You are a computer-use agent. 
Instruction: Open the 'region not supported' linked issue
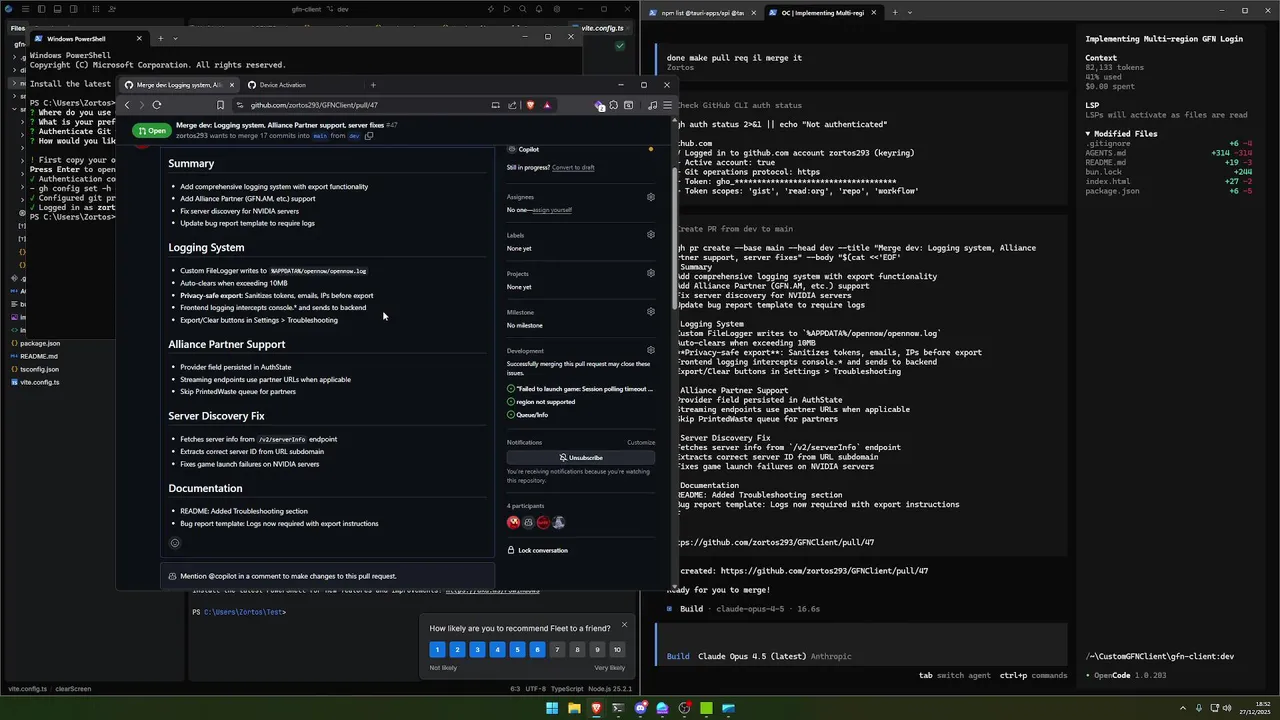pos(546,402)
